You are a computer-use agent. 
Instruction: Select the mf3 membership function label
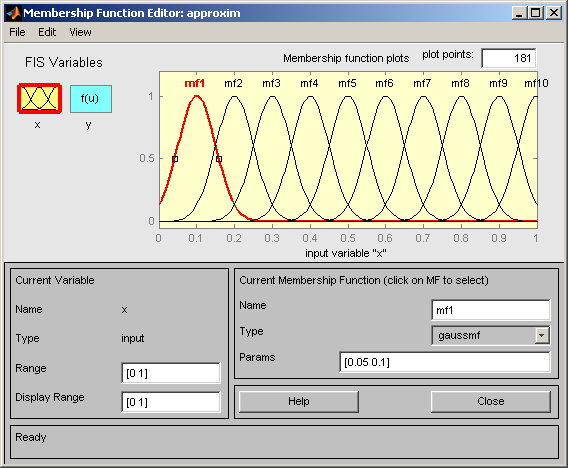tap(271, 83)
